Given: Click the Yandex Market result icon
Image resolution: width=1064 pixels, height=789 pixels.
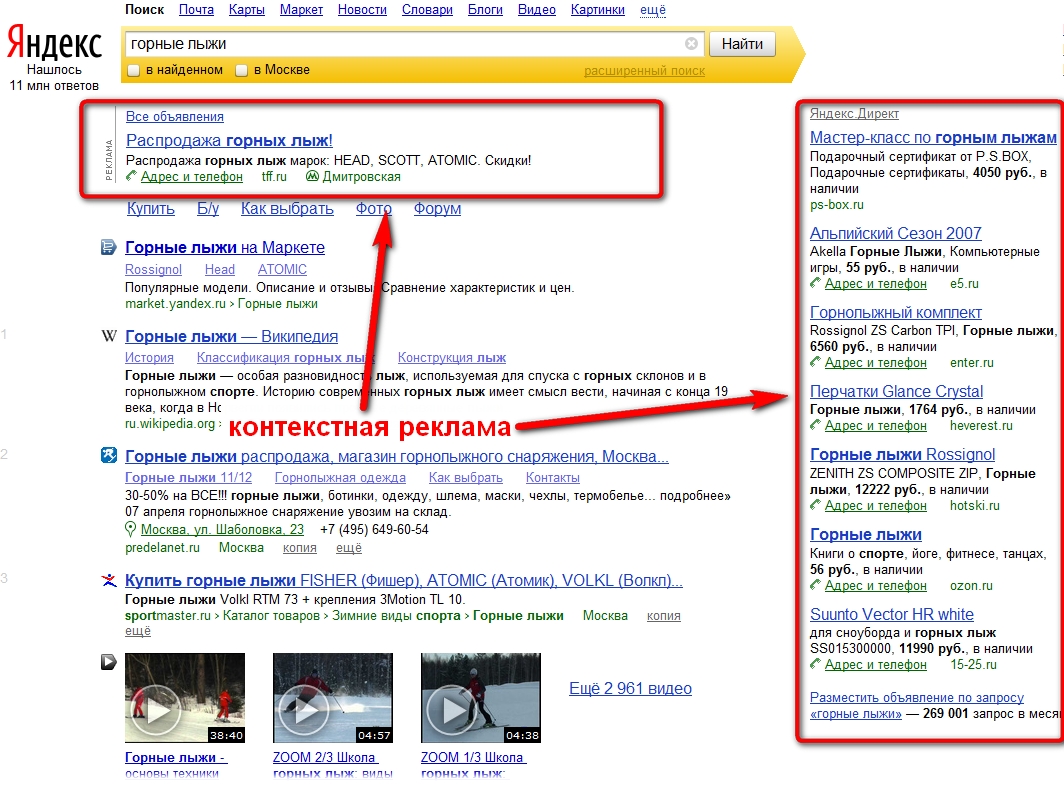Looking at the screenshot, I should point(109,247).
